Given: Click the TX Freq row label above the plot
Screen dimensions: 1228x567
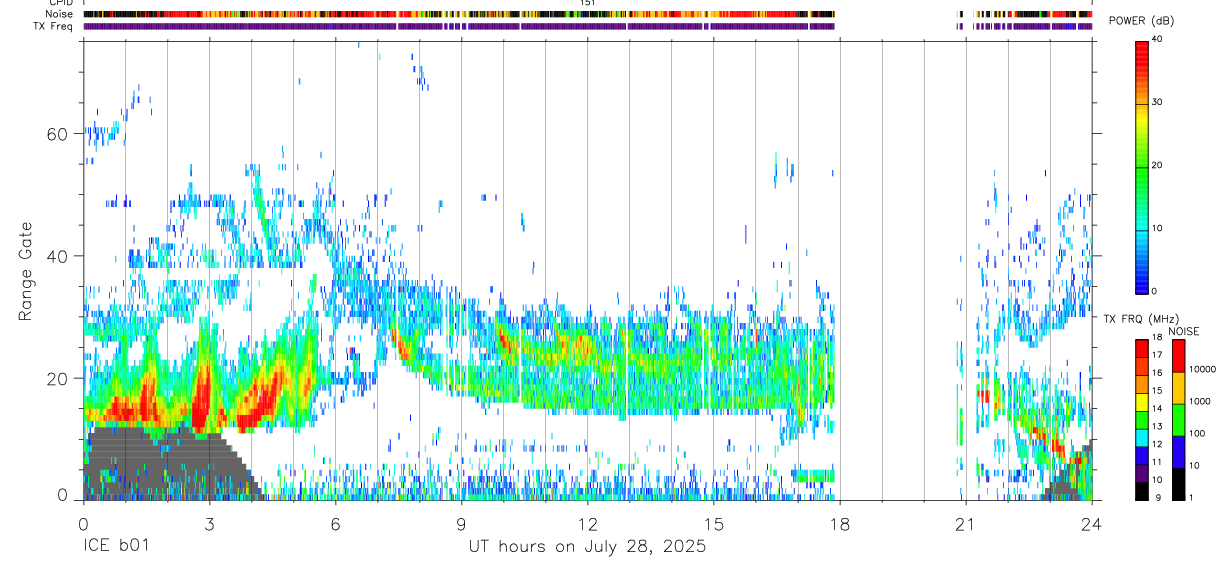Looking at the screenshot, I should click(54, 26).
